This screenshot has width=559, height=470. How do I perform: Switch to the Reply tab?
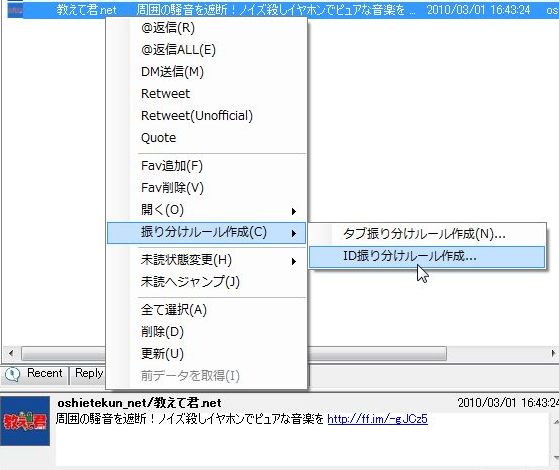click(88, 374)
